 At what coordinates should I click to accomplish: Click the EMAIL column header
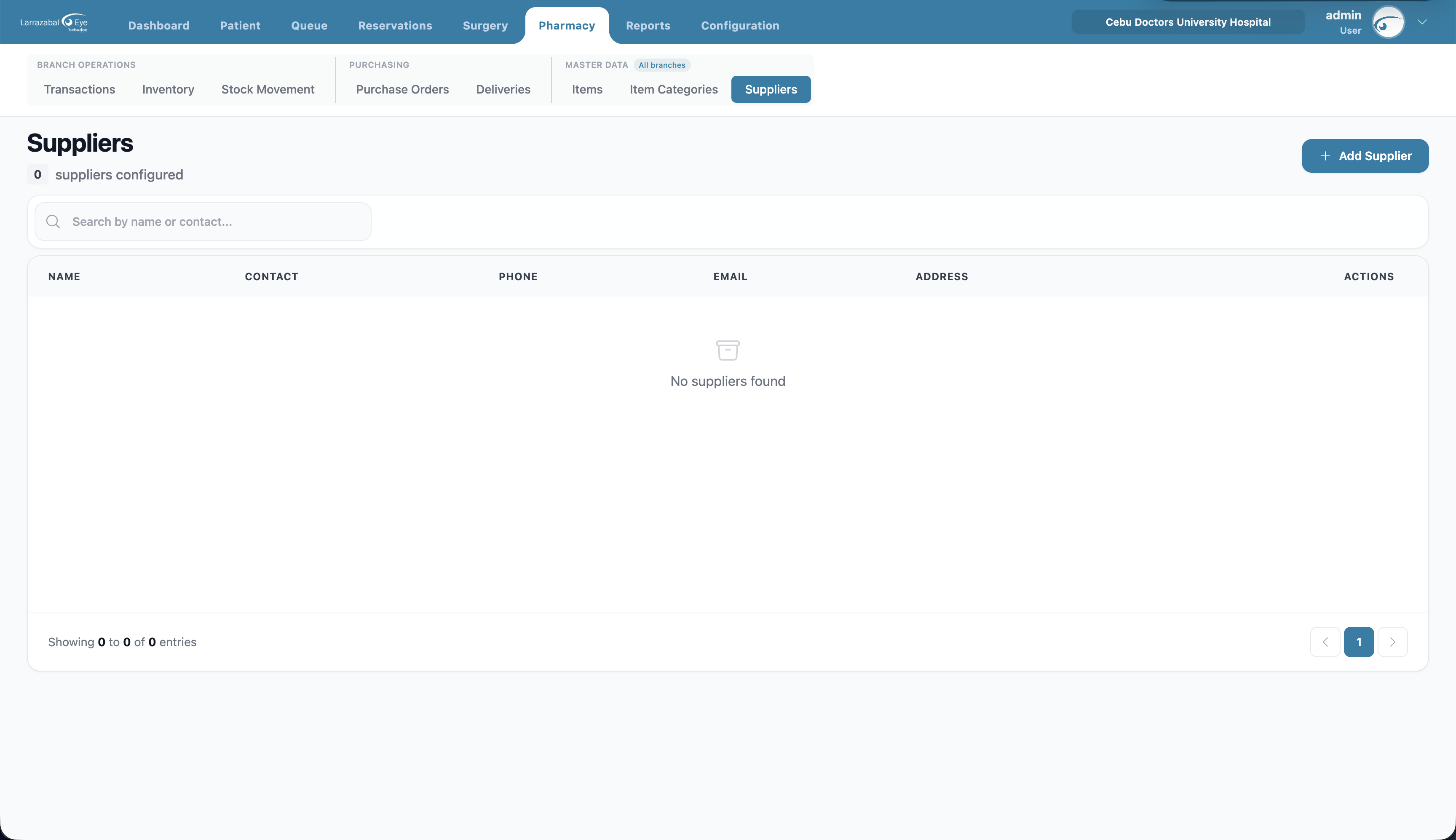(x=730, y=276)
